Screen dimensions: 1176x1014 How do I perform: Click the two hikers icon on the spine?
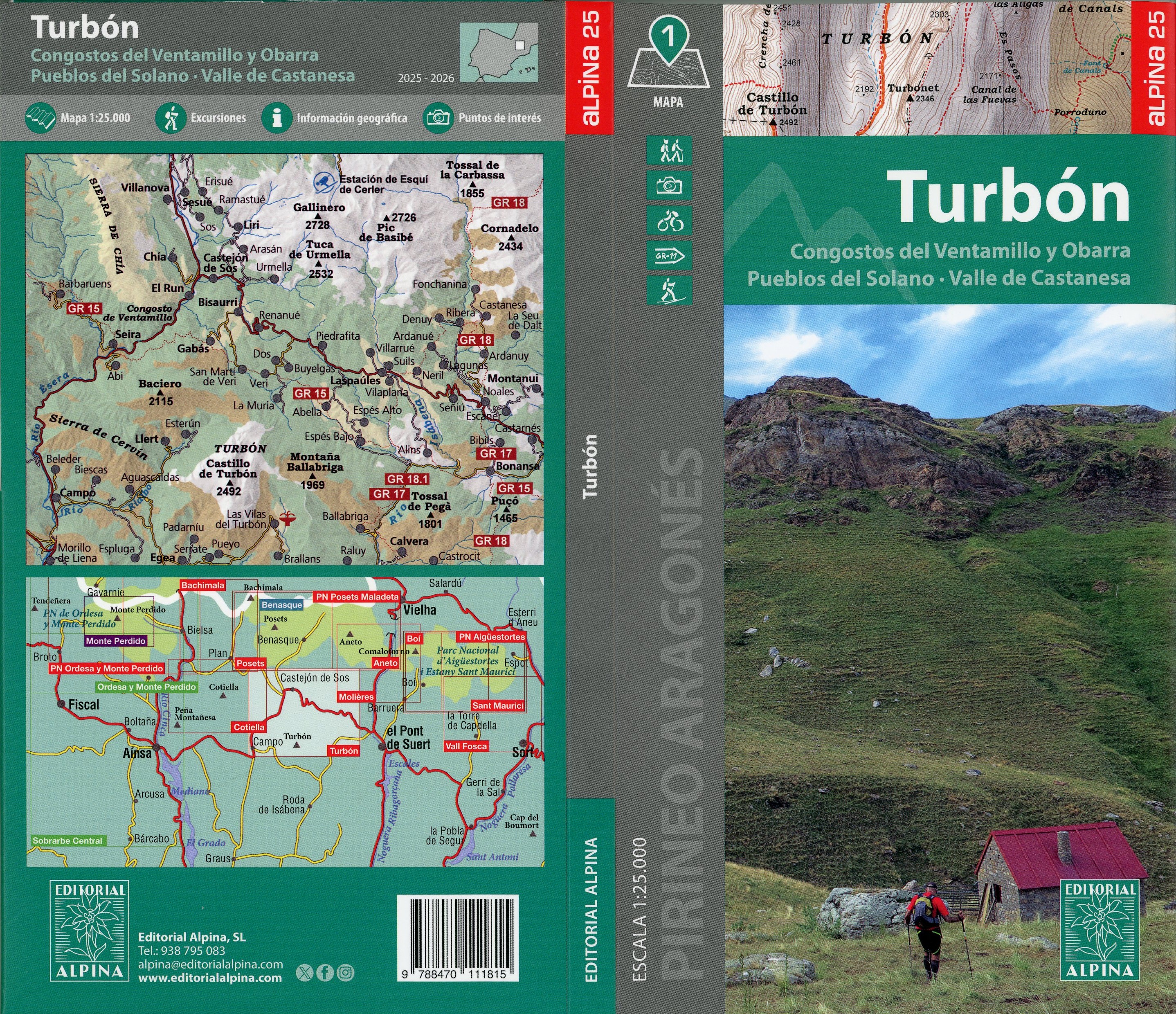click(670, 151)
